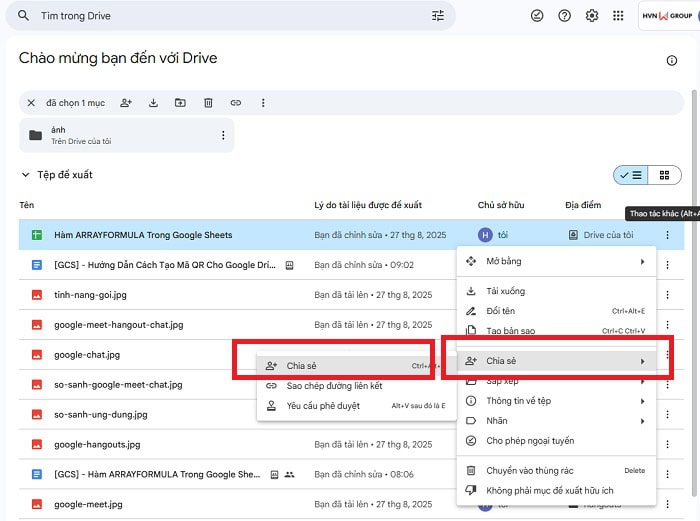Switch to grid layout view
Image resolution: width=700 pixels, height=521 pixels.
[664, 175]
